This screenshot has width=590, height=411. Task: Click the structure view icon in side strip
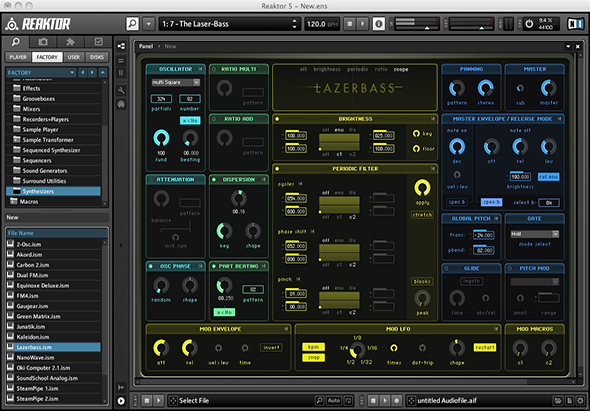[121, 46]
